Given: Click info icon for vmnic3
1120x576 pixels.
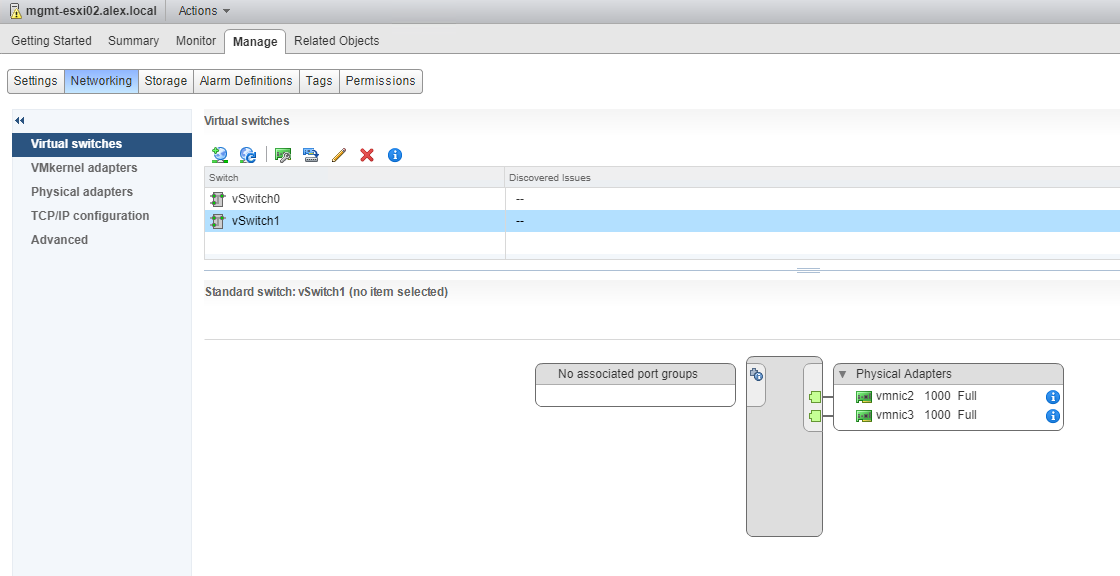Looking at the screenshot, I should click(1052, 416).
